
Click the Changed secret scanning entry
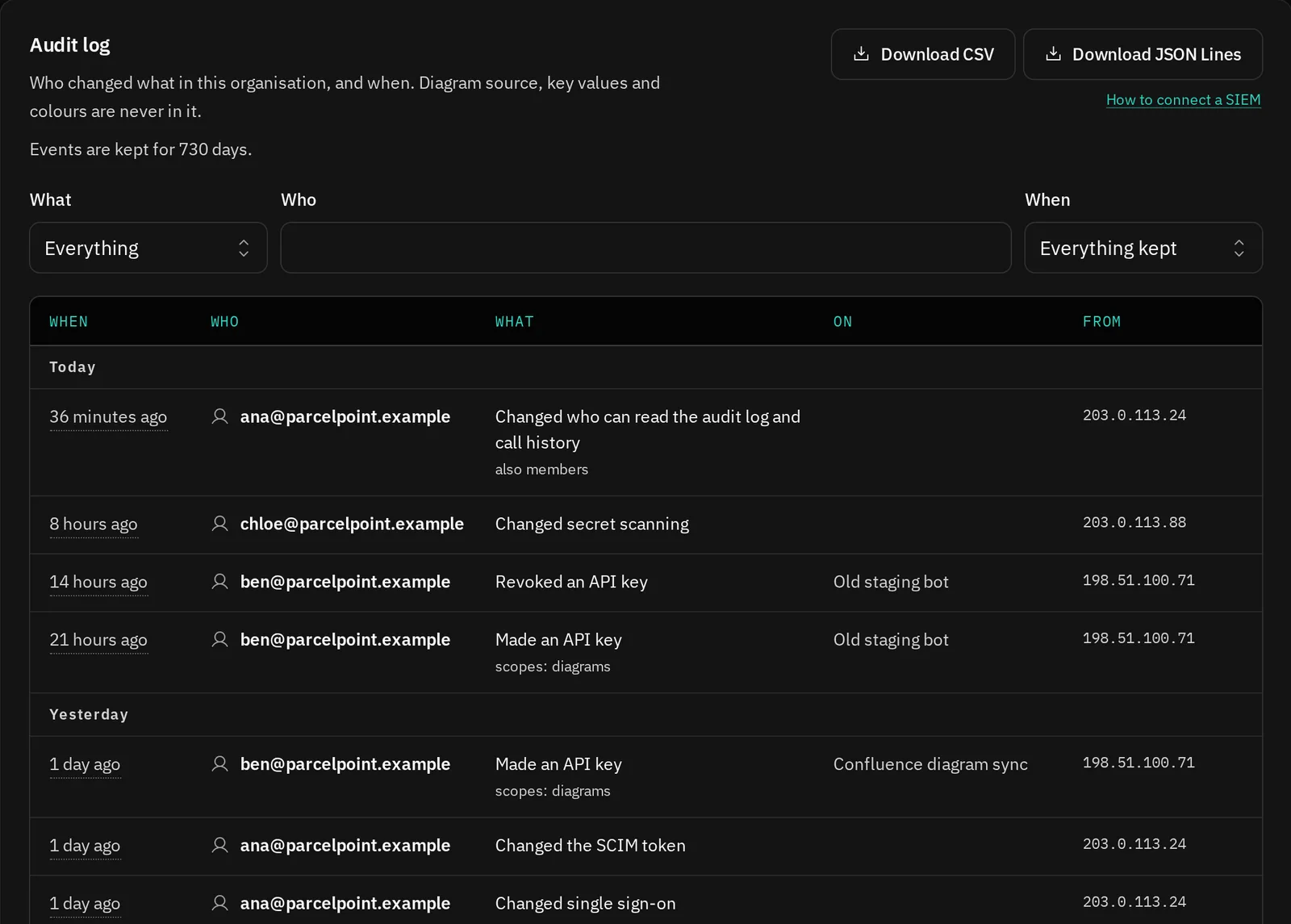coord(592,524)
